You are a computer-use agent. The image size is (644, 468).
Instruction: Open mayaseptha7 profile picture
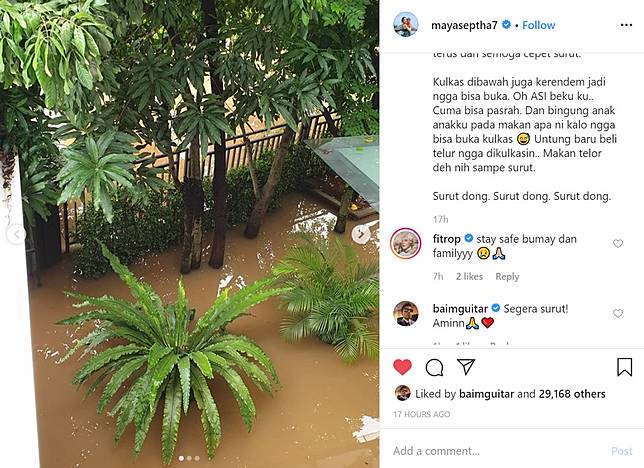pos(406,25)
